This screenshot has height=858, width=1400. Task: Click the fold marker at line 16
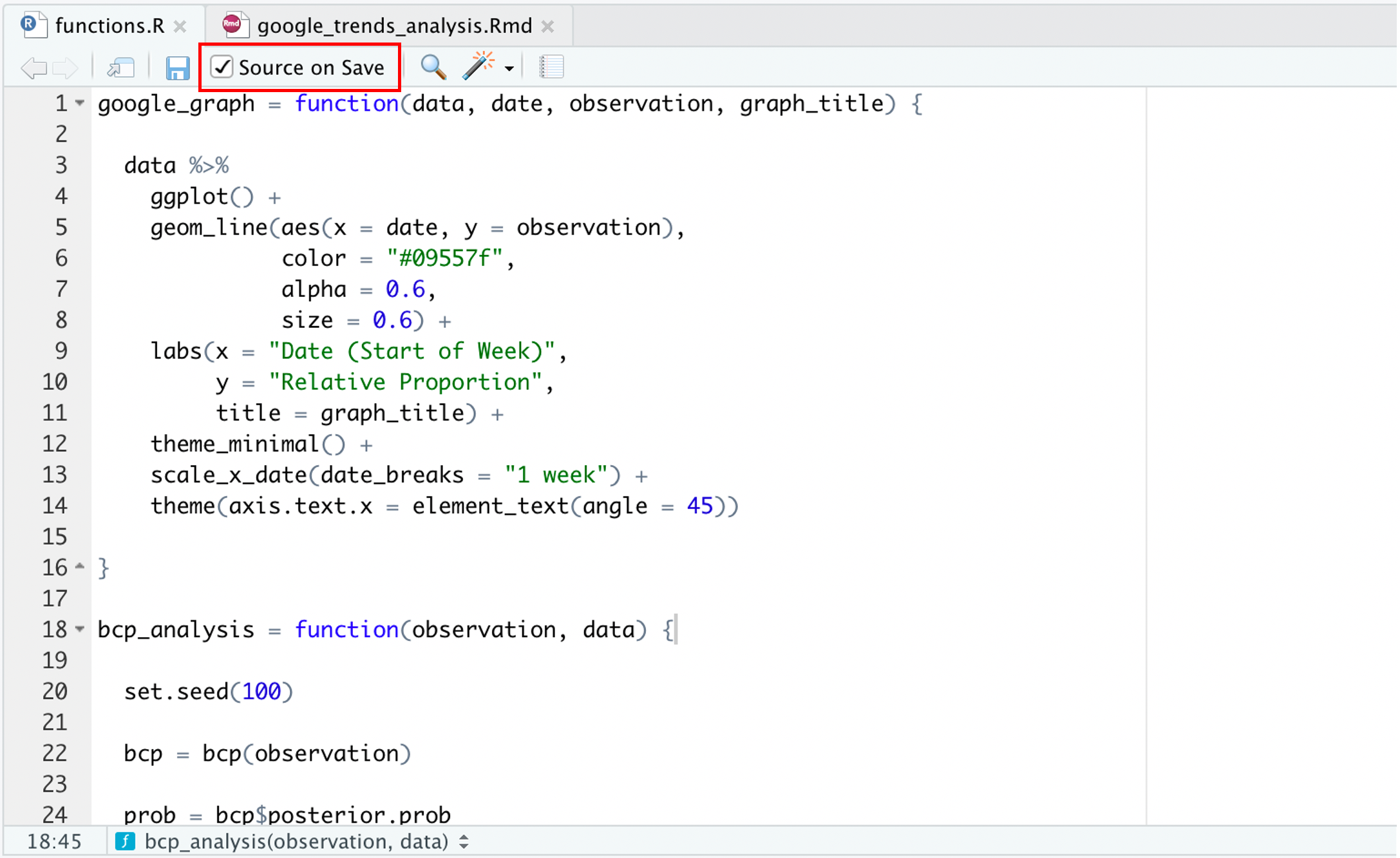[80, 567]
